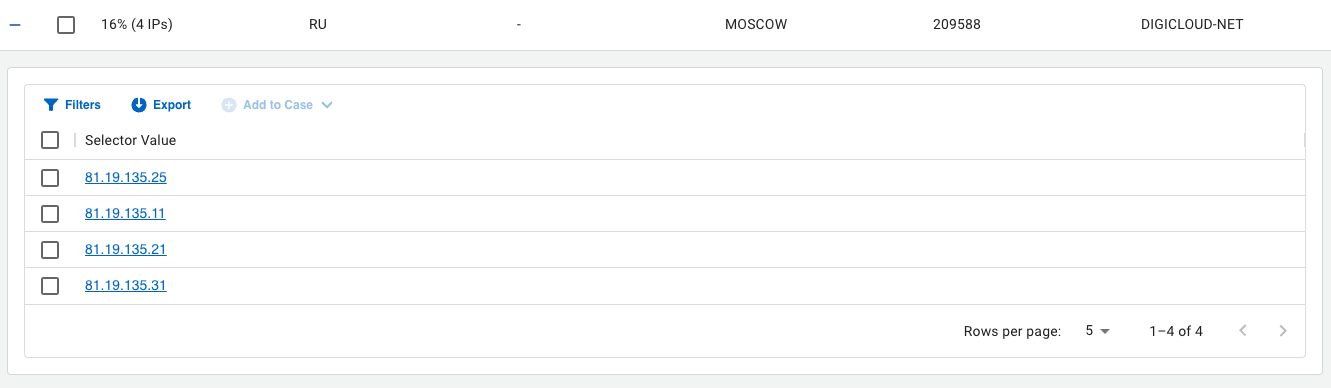Screen dimensions: 1331x388
Task: Click the Filters funnel icon
Action: [51, 105]
